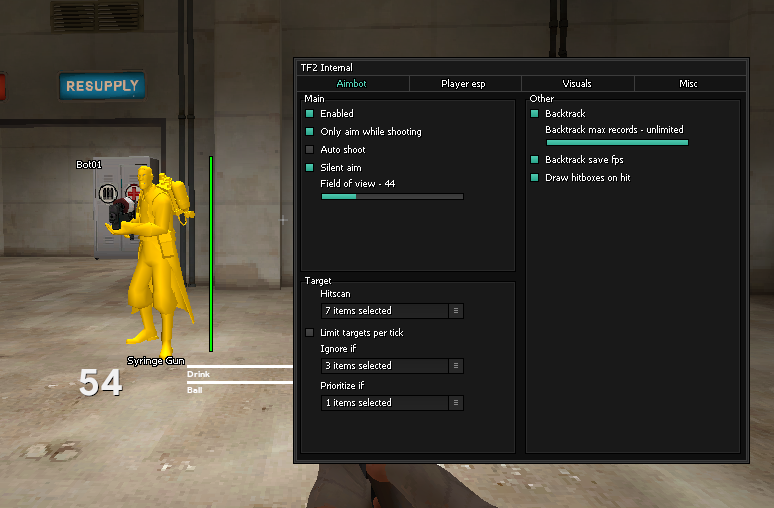Enable Limit targets per tick checkbox
This screenshot has height=508, width=774.
(310, 333)
